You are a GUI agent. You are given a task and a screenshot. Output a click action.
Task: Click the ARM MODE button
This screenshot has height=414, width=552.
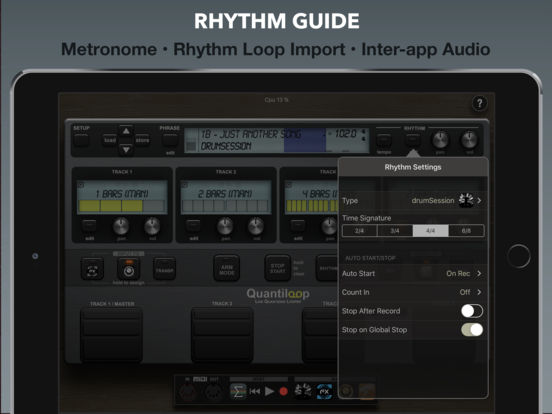227,269
